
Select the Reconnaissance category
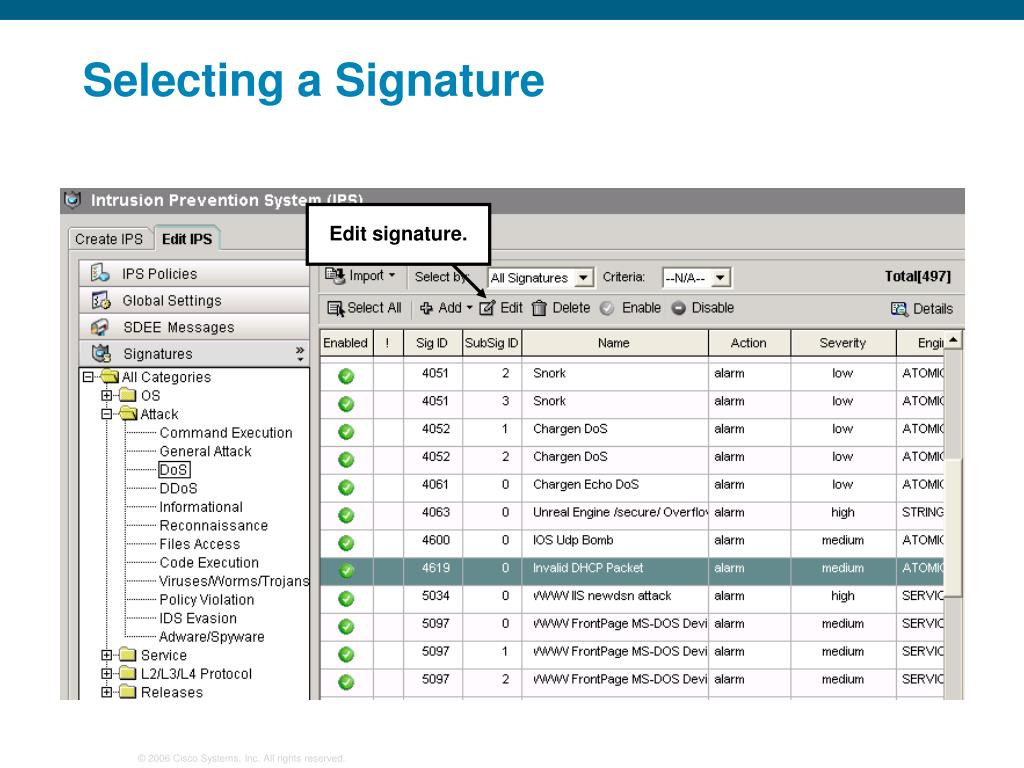tap(214, 526)
